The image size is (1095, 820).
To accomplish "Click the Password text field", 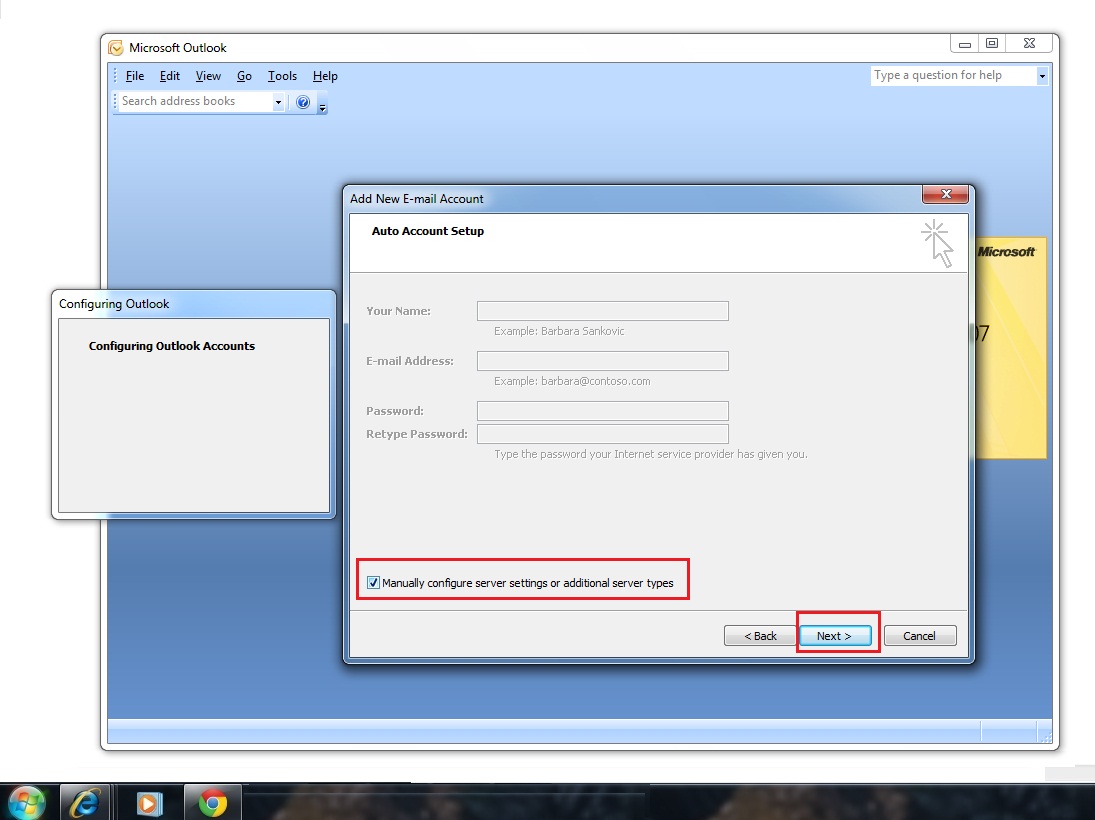I will pyautogui.click(x=603, y=411).
